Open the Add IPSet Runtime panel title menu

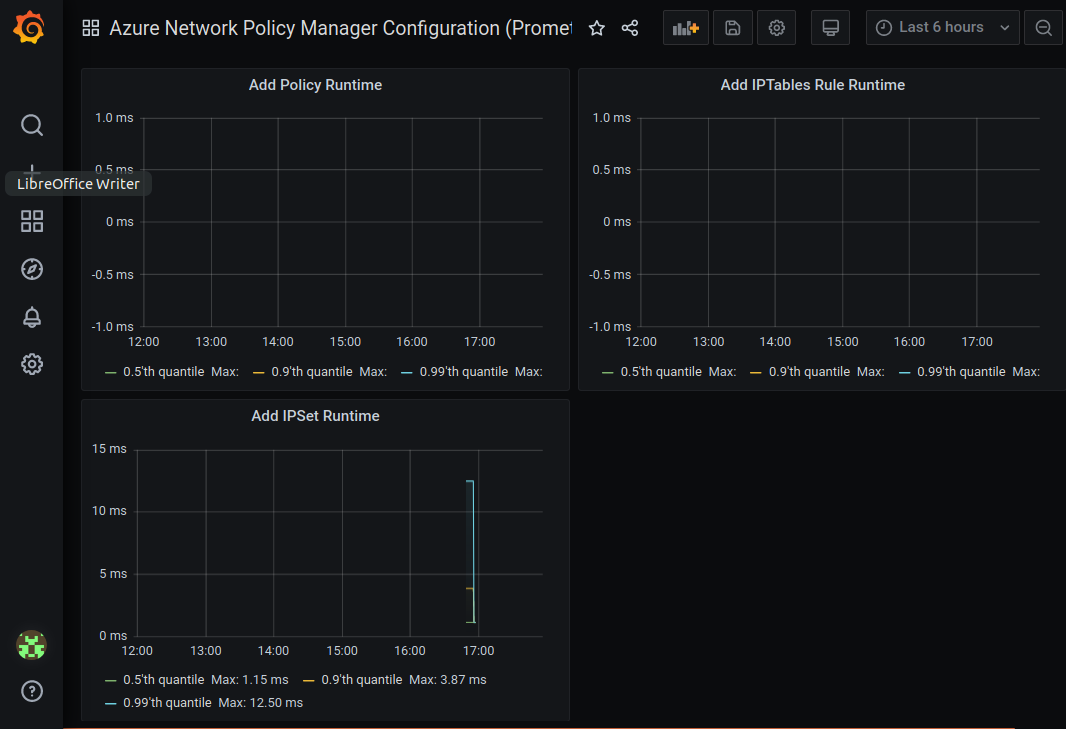point(315,416)
